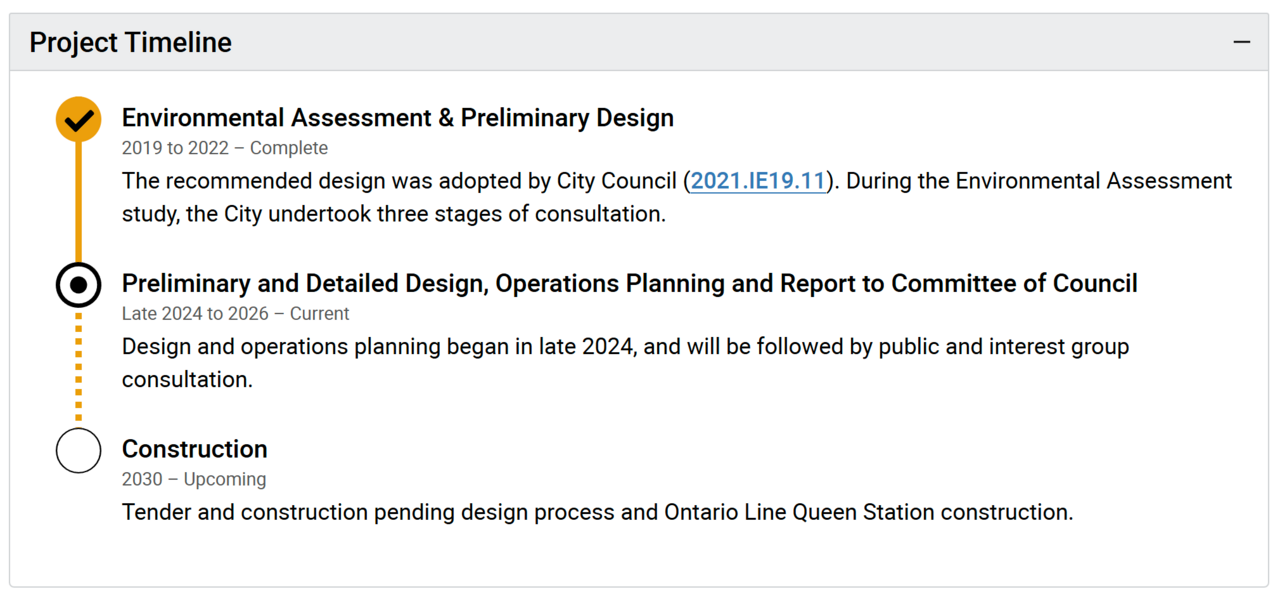
Task: Click the empty circle marker beside Construction
Action: point(78,451)
